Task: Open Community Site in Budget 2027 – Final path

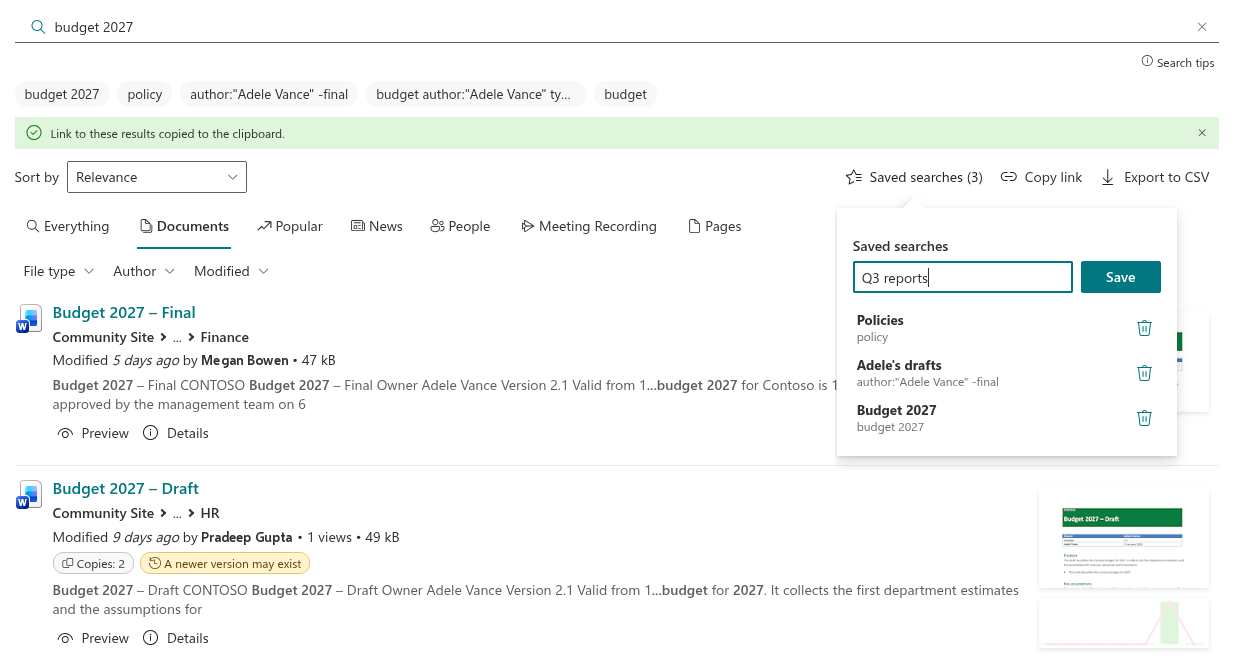Action: [x=103, y=337]
